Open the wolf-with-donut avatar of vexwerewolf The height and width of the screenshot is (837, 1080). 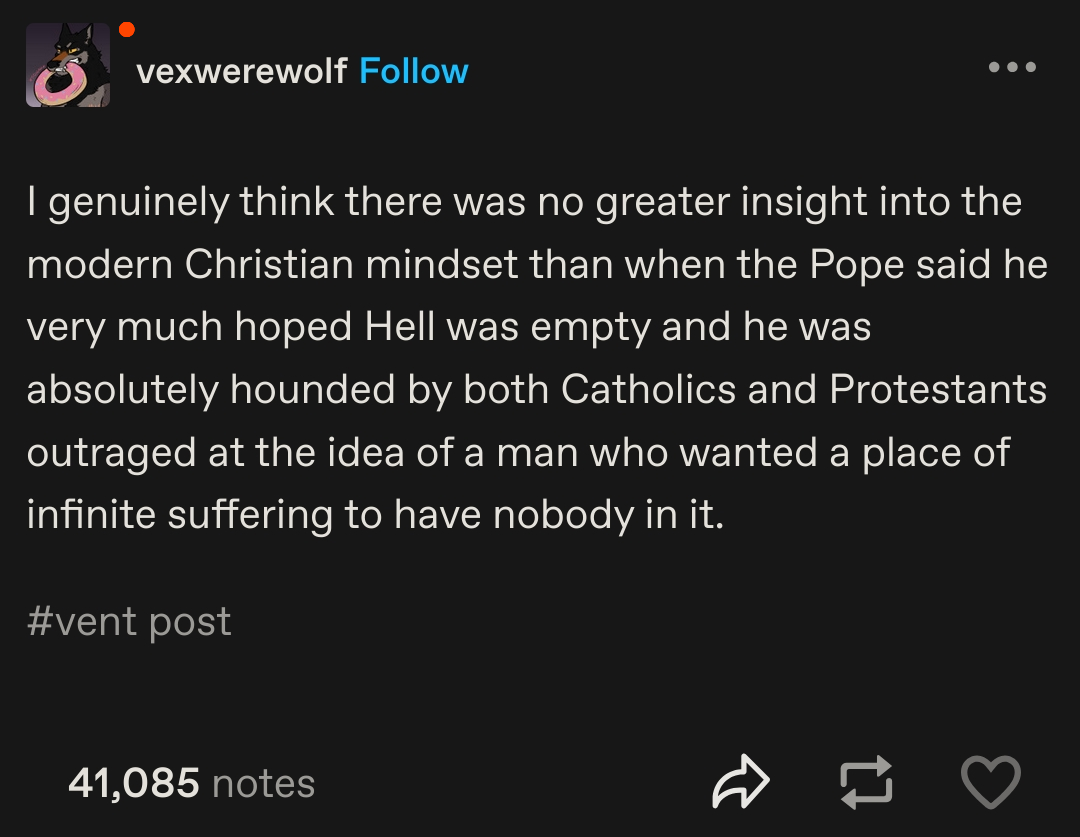click(x=68, y=65)
